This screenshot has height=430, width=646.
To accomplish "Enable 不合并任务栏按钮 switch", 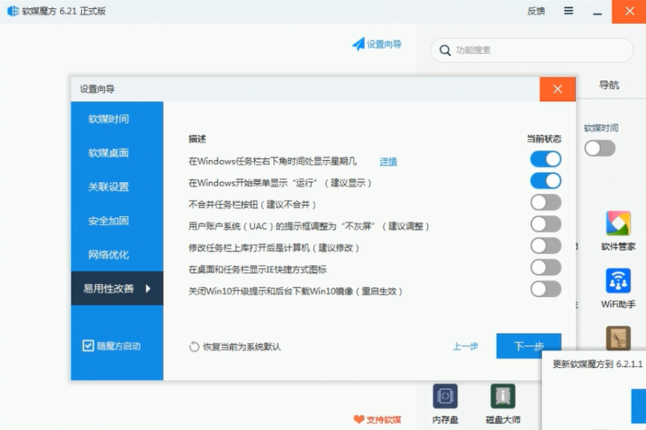I will click(545, 203).
